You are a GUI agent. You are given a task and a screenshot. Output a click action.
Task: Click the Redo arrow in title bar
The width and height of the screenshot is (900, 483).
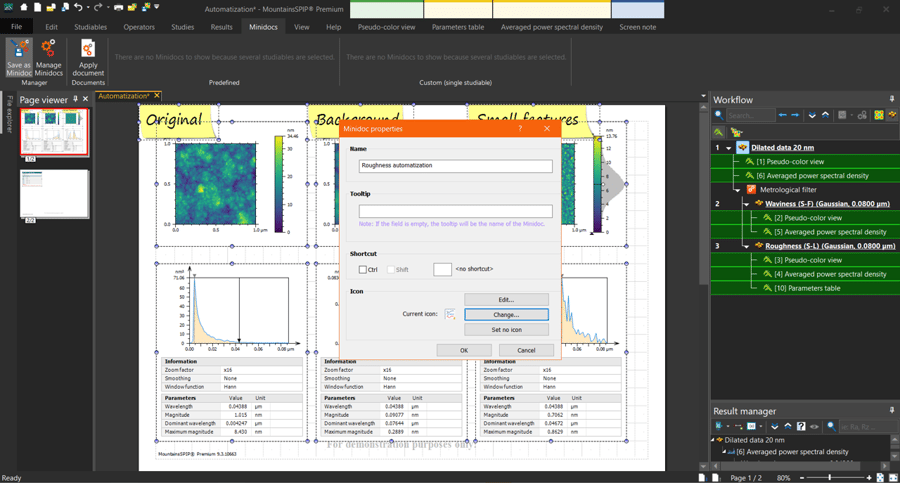click(x=98, y=7)
